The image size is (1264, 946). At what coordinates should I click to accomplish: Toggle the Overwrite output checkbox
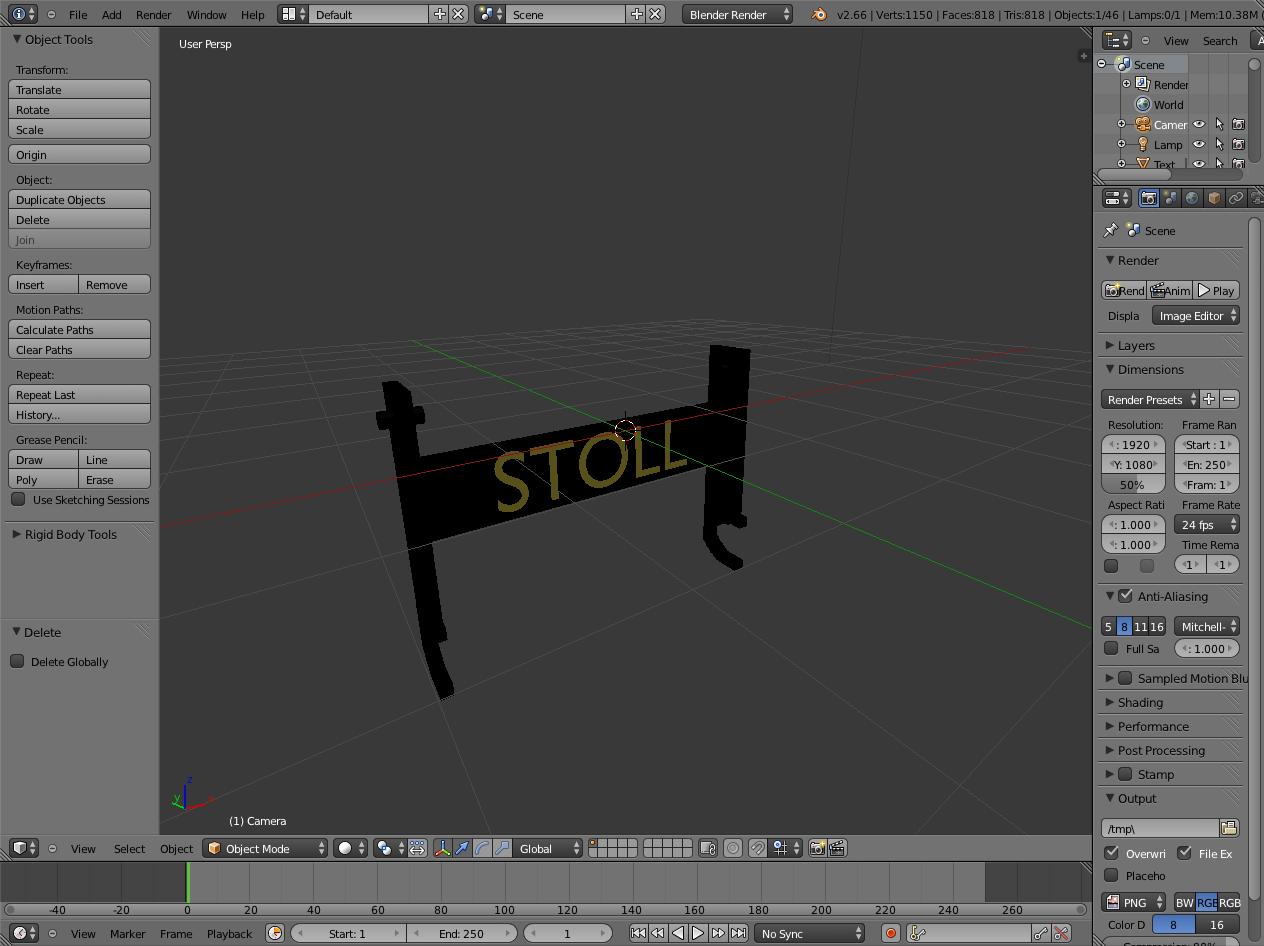pyautogui.click(x=1111, y=853)
